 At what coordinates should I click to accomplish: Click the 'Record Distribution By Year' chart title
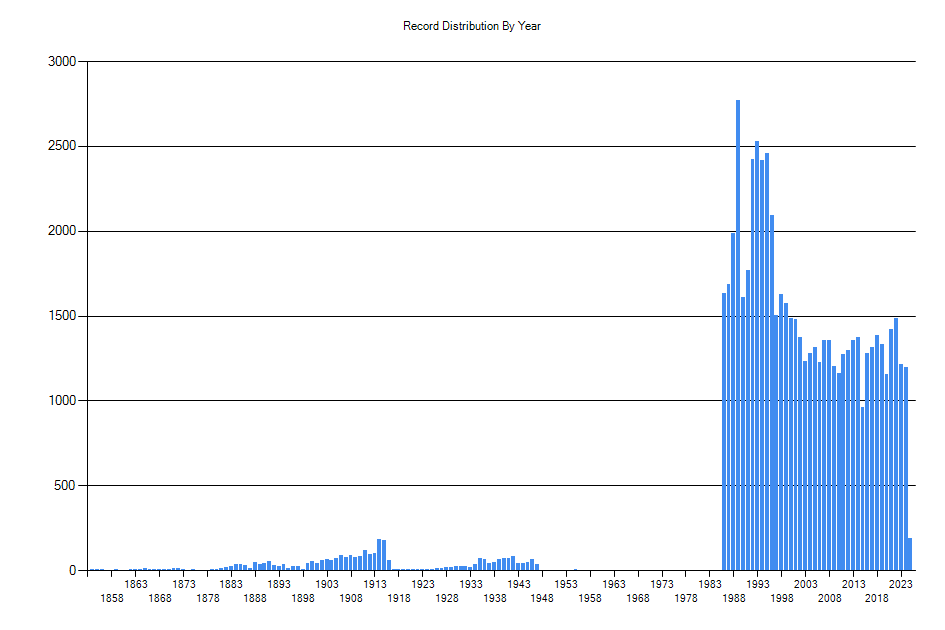coord(472,26)
